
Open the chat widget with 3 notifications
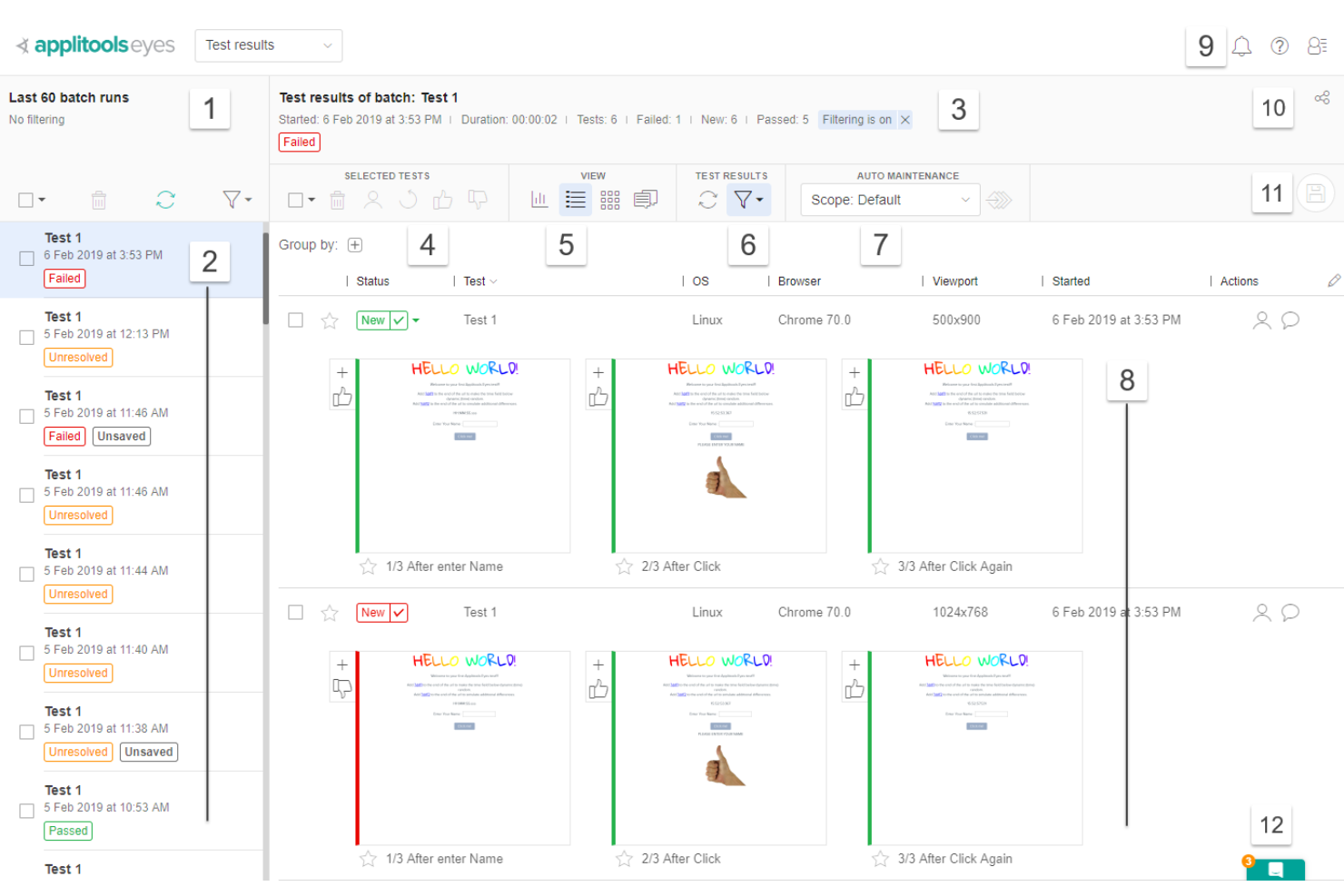[x=1275, y=870]
